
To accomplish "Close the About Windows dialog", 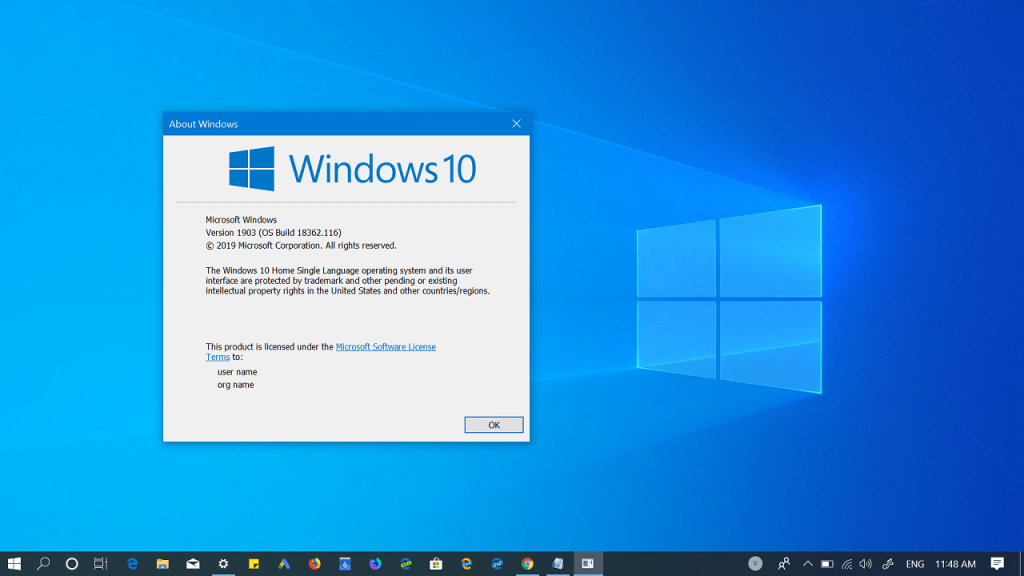I will tap(517, 123).
